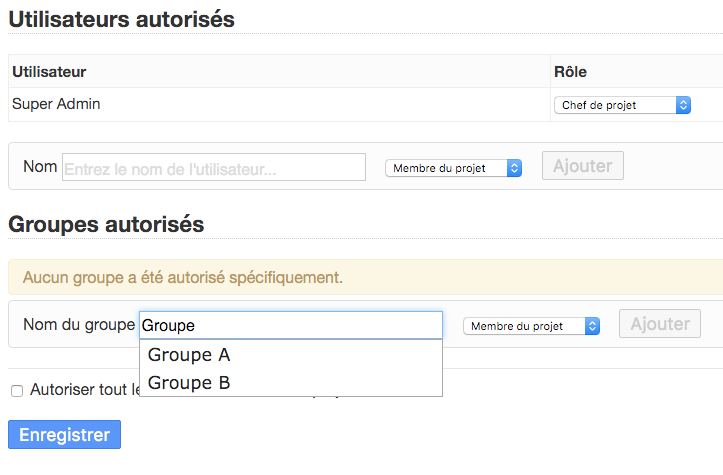723x475 pixels.
Task: Click the 'Groupes autorisés' heading
Action: pos(106,224)
